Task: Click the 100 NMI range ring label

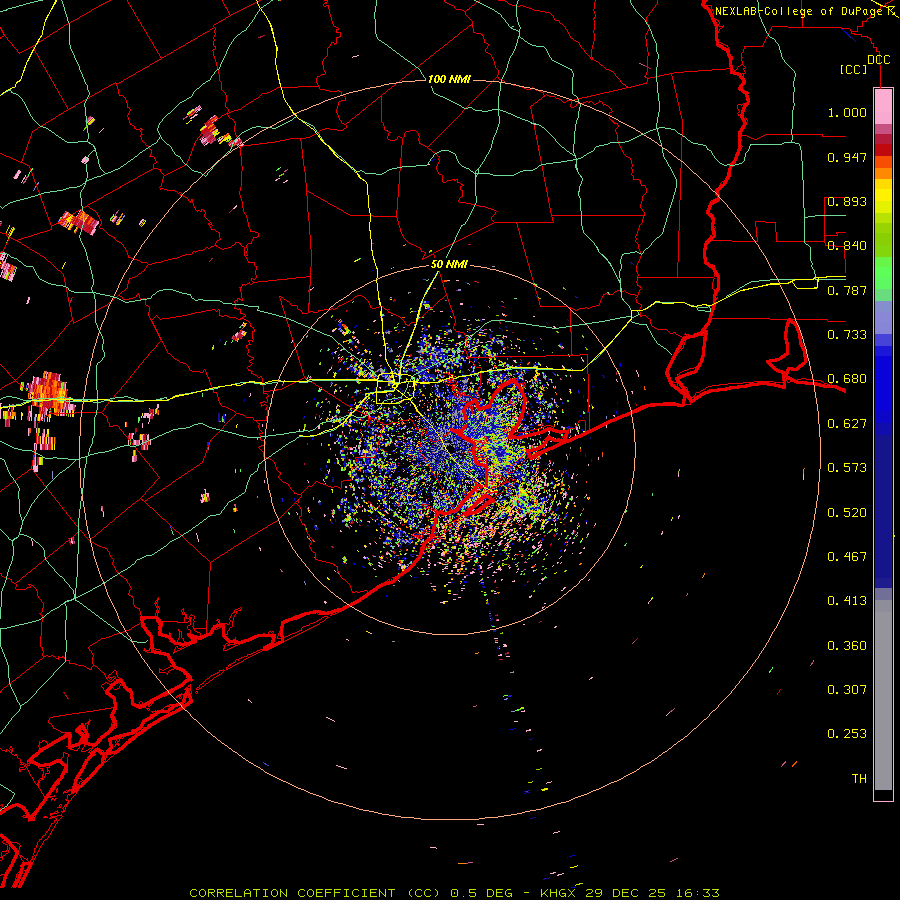Action: click(x=449, y=79)
